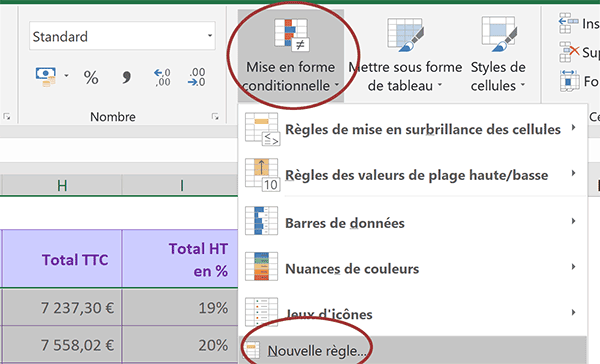Select the Total HT en % header cell
This screenshot has height=364, width=600.
tap(180, 259)
